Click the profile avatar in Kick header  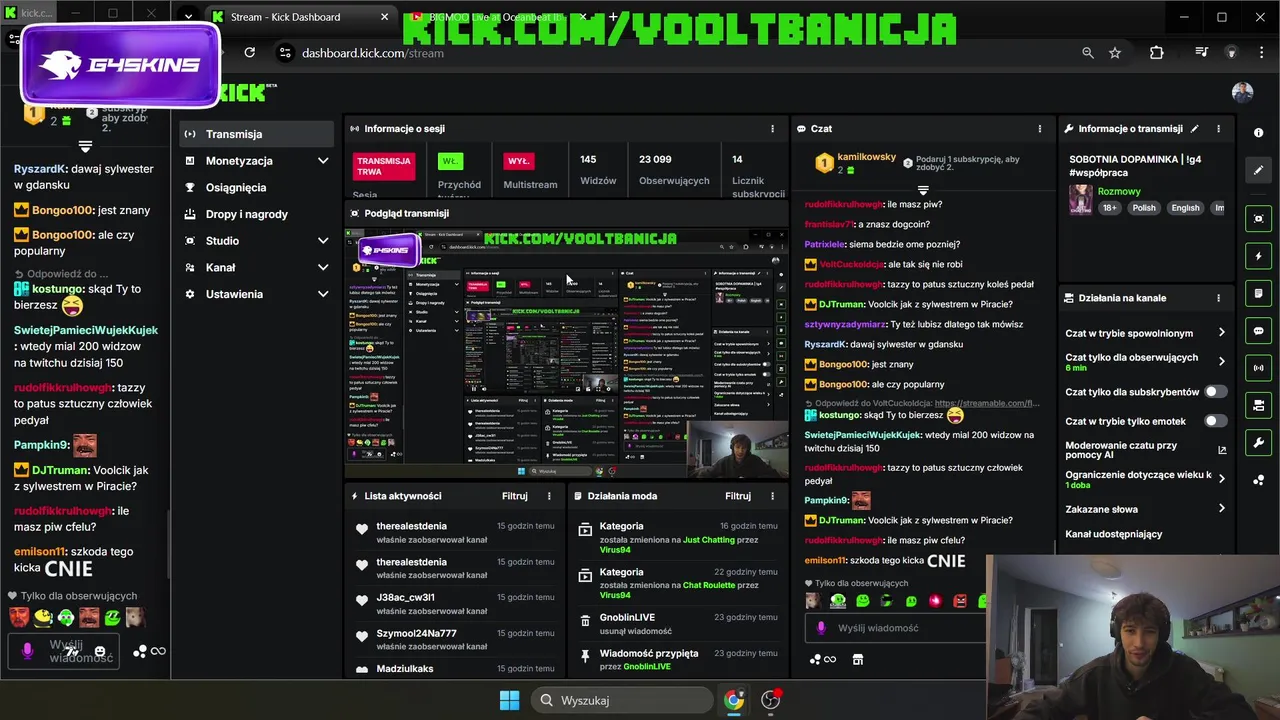point(1242,93)
